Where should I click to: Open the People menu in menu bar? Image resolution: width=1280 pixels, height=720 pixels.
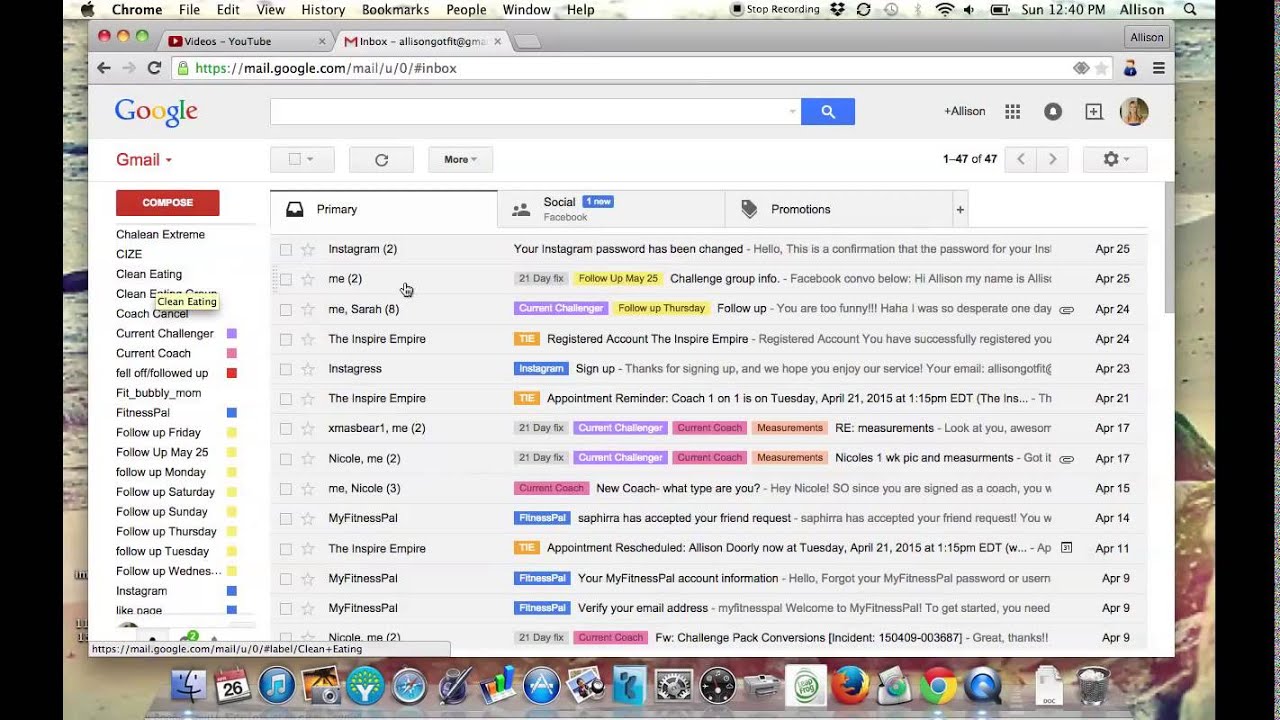pyautogui.click(x=466, y=9)
